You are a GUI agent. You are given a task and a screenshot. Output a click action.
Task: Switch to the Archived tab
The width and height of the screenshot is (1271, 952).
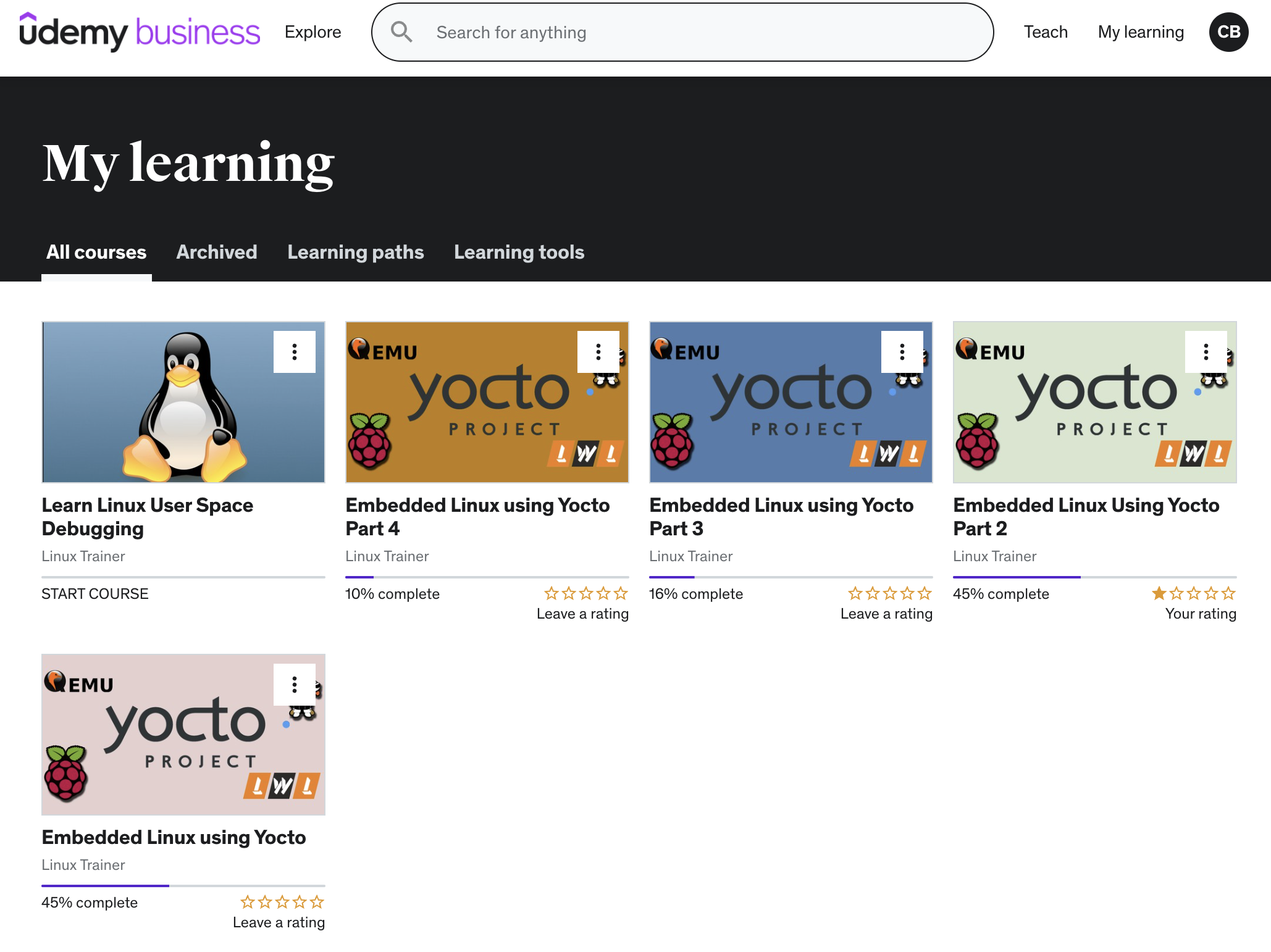point(216,252)
